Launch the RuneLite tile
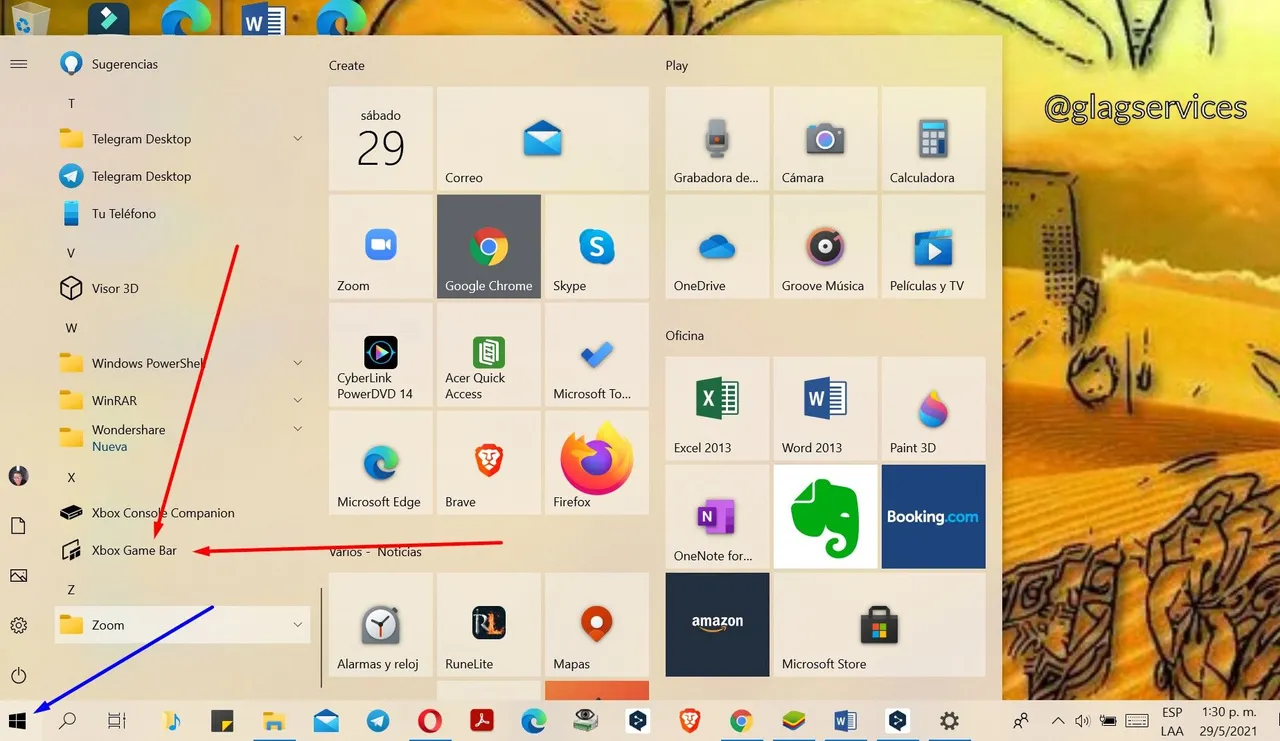 [x=489, y=625]
